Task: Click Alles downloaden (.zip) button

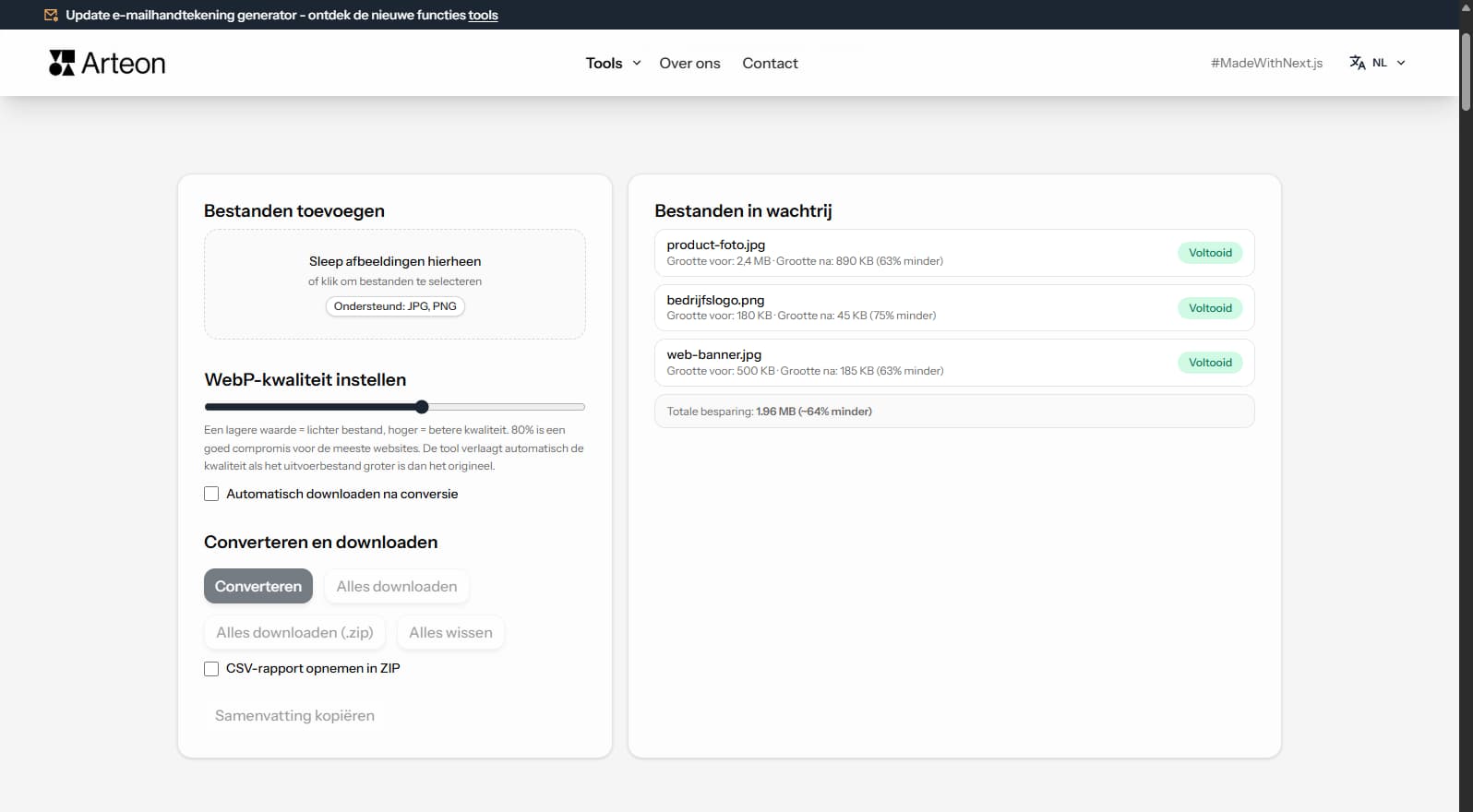Action: pos(294,633)
